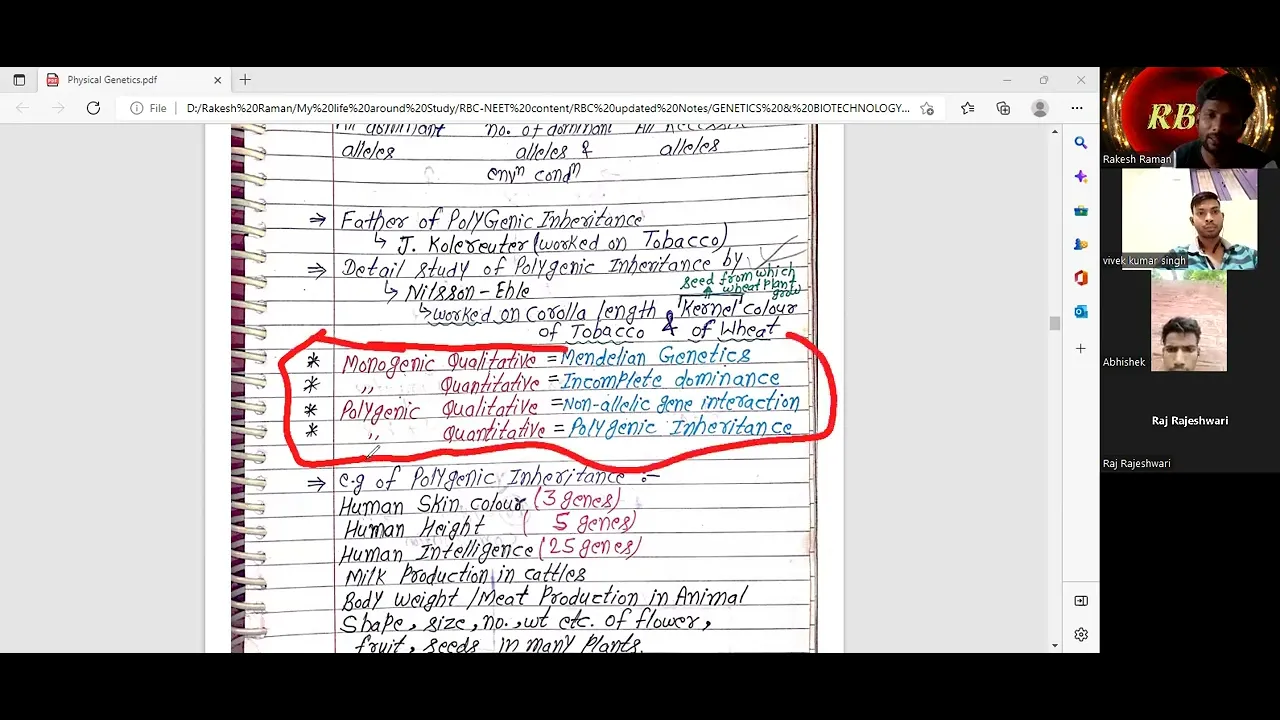Click 'Incomplete dominance' text in notes
1280x720 pixels.
pyautogui.click(x=670, y=380)
